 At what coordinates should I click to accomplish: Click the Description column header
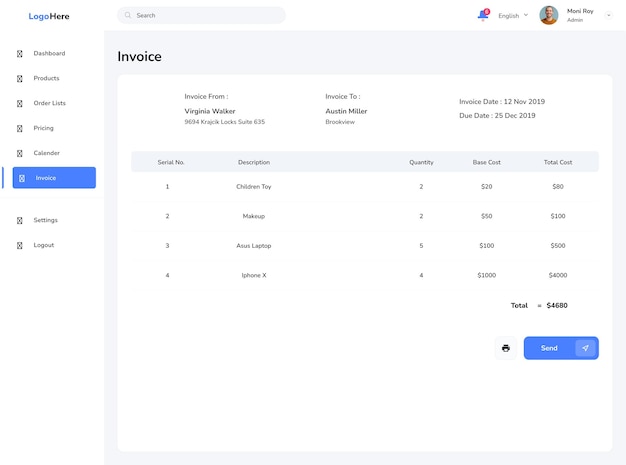coord(254,162)
